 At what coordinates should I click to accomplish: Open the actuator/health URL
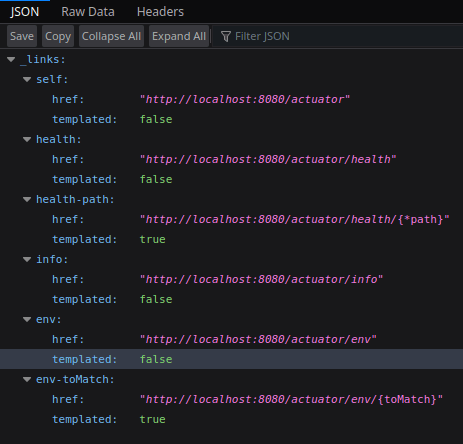pos(268,159)
